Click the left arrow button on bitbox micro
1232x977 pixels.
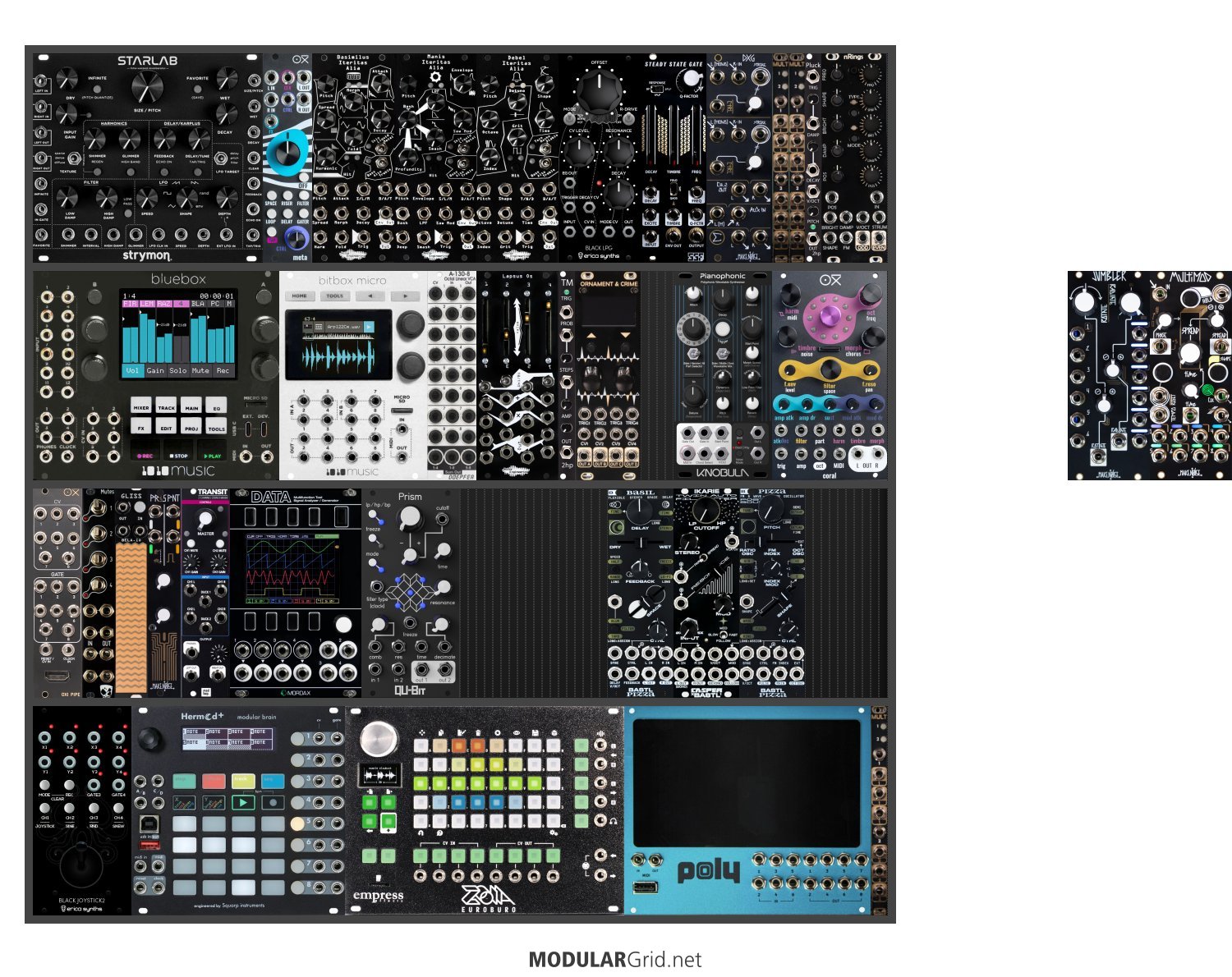tap(370, 296)
